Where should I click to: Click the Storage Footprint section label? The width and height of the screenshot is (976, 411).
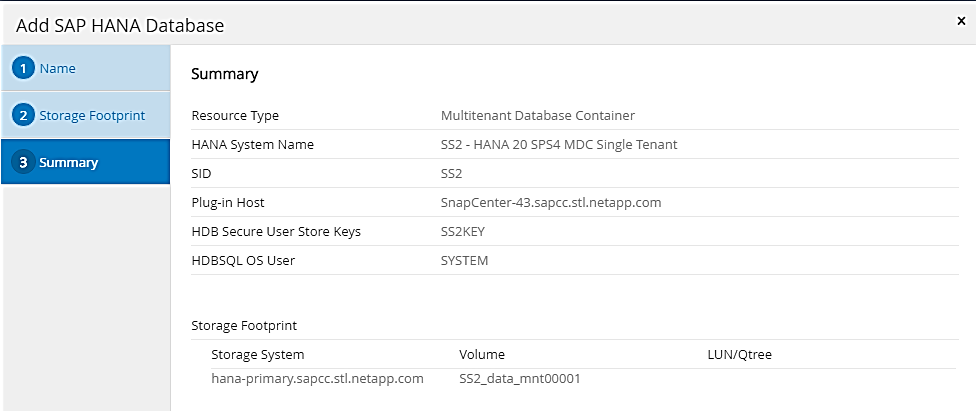(x=244, y=326)
